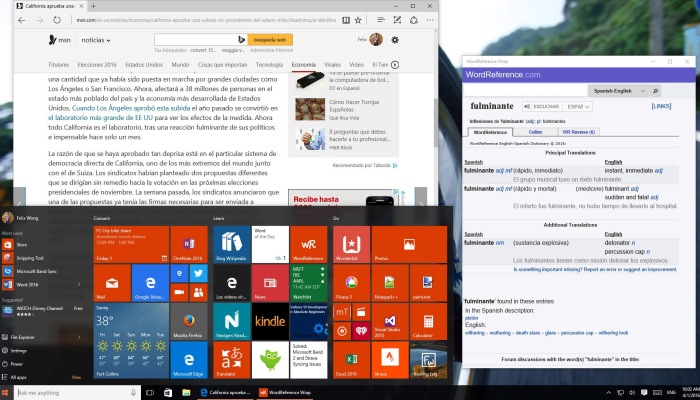Click the Cortana 'Ask me anything' box

[77, 392]
